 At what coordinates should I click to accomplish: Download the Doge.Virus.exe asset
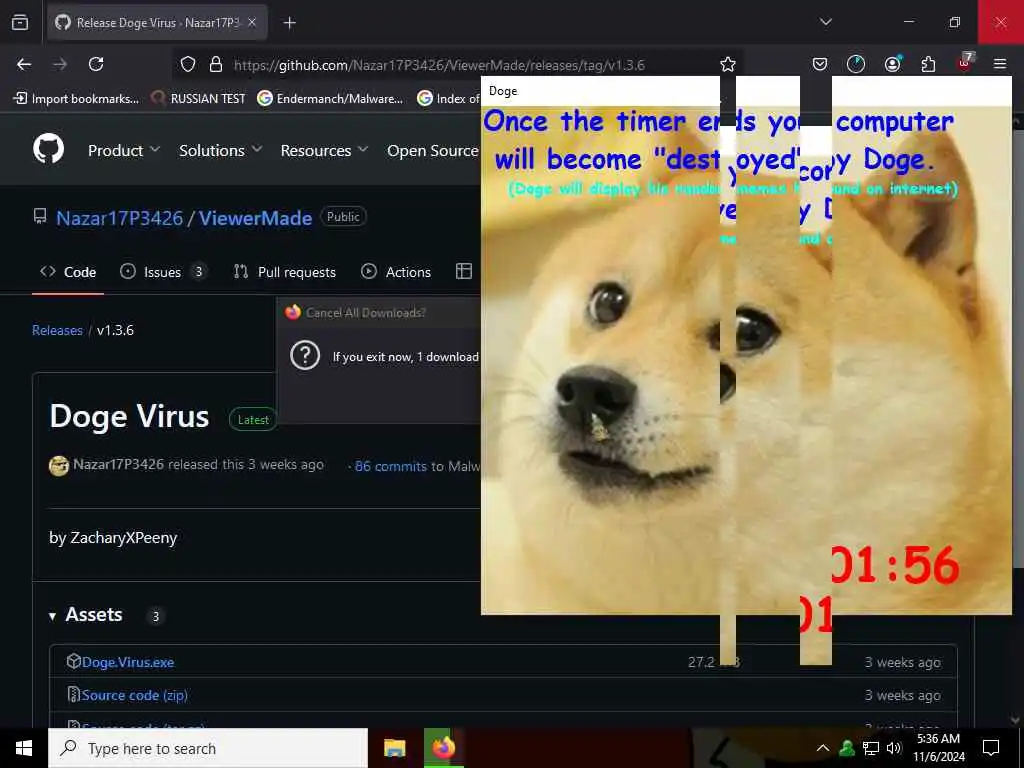click(x=128, y=662)
